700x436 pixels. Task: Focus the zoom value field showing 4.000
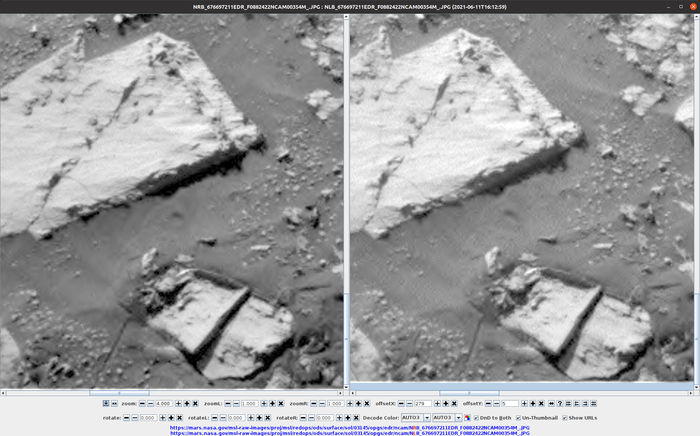164,403
